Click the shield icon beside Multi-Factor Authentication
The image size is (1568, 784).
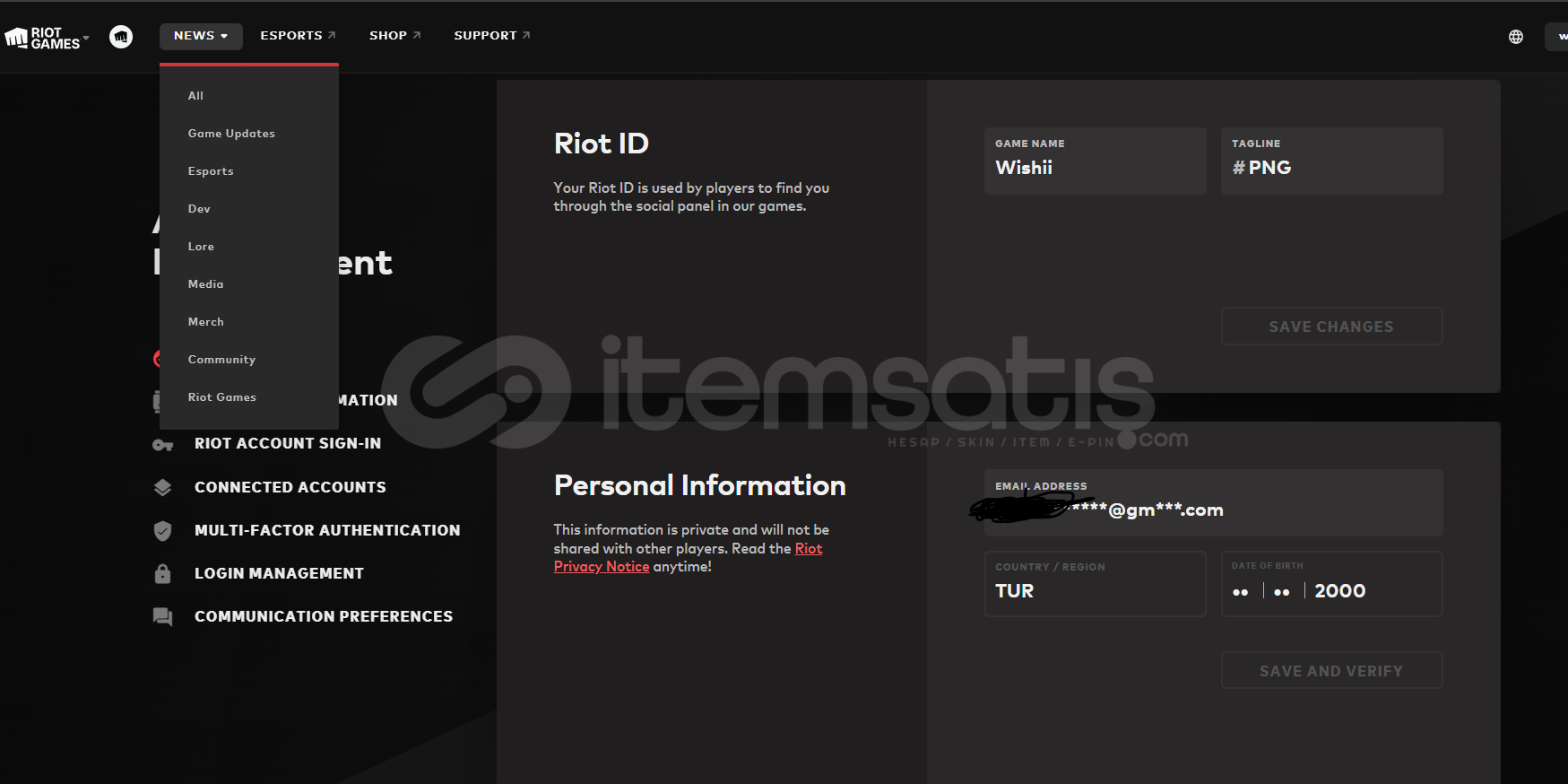[162, 531]
